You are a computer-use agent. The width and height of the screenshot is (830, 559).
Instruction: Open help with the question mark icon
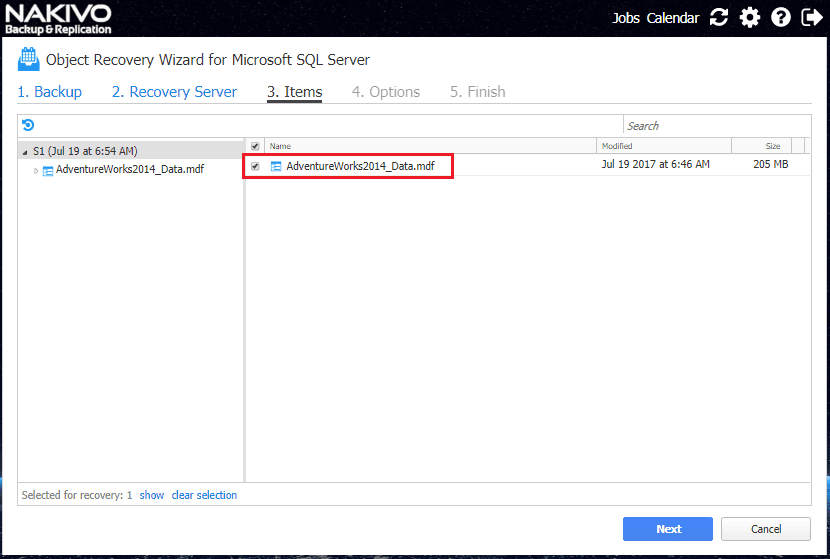click(782, 18)
